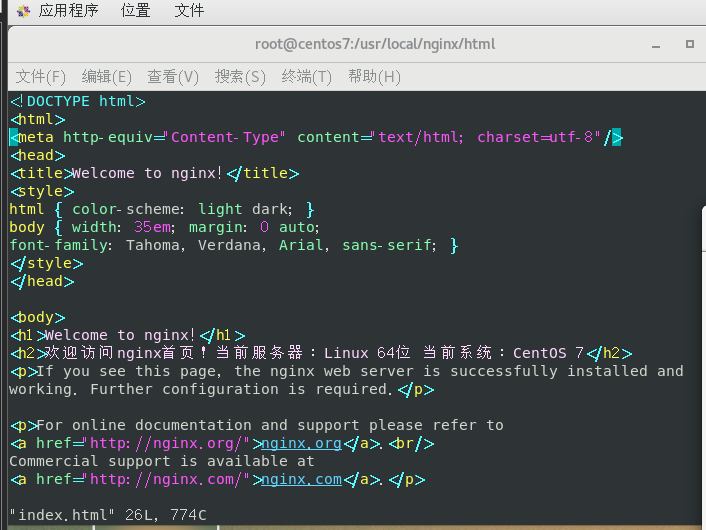
Task: Click 'Commercial support is available at' line
Action: (x=162, y=462)
